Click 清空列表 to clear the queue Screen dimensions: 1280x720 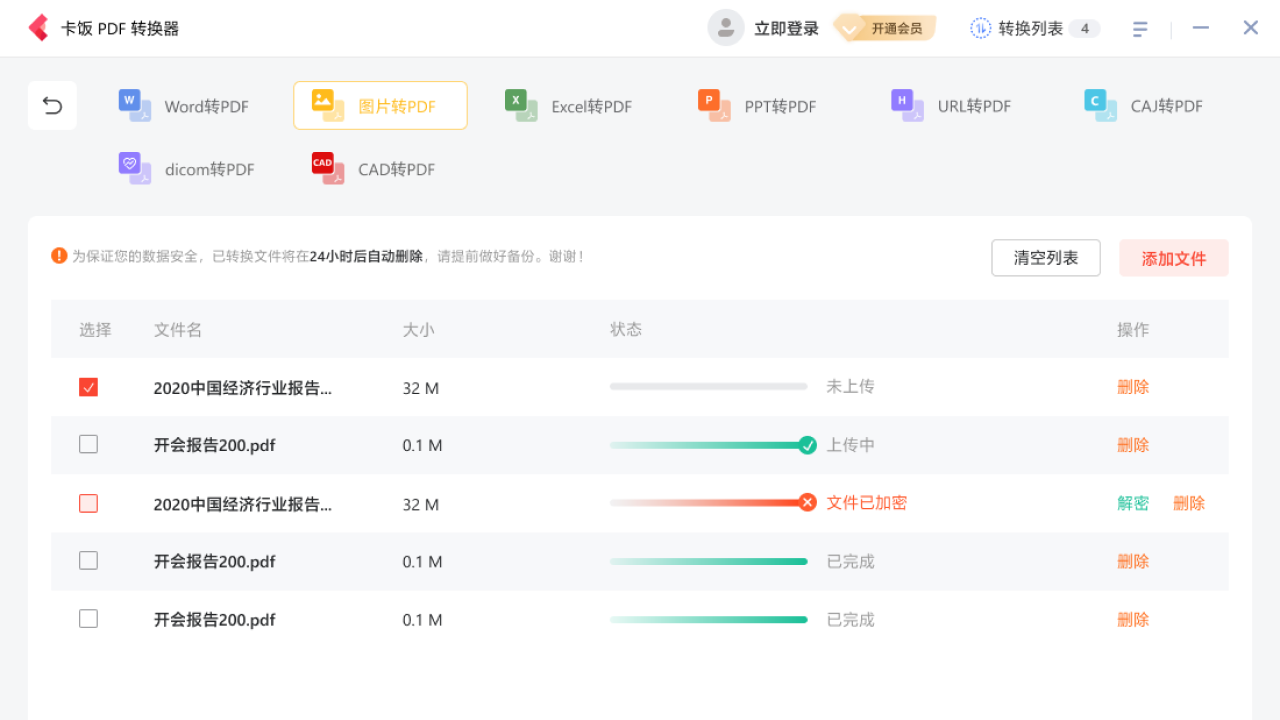[x=1045, y=257]
